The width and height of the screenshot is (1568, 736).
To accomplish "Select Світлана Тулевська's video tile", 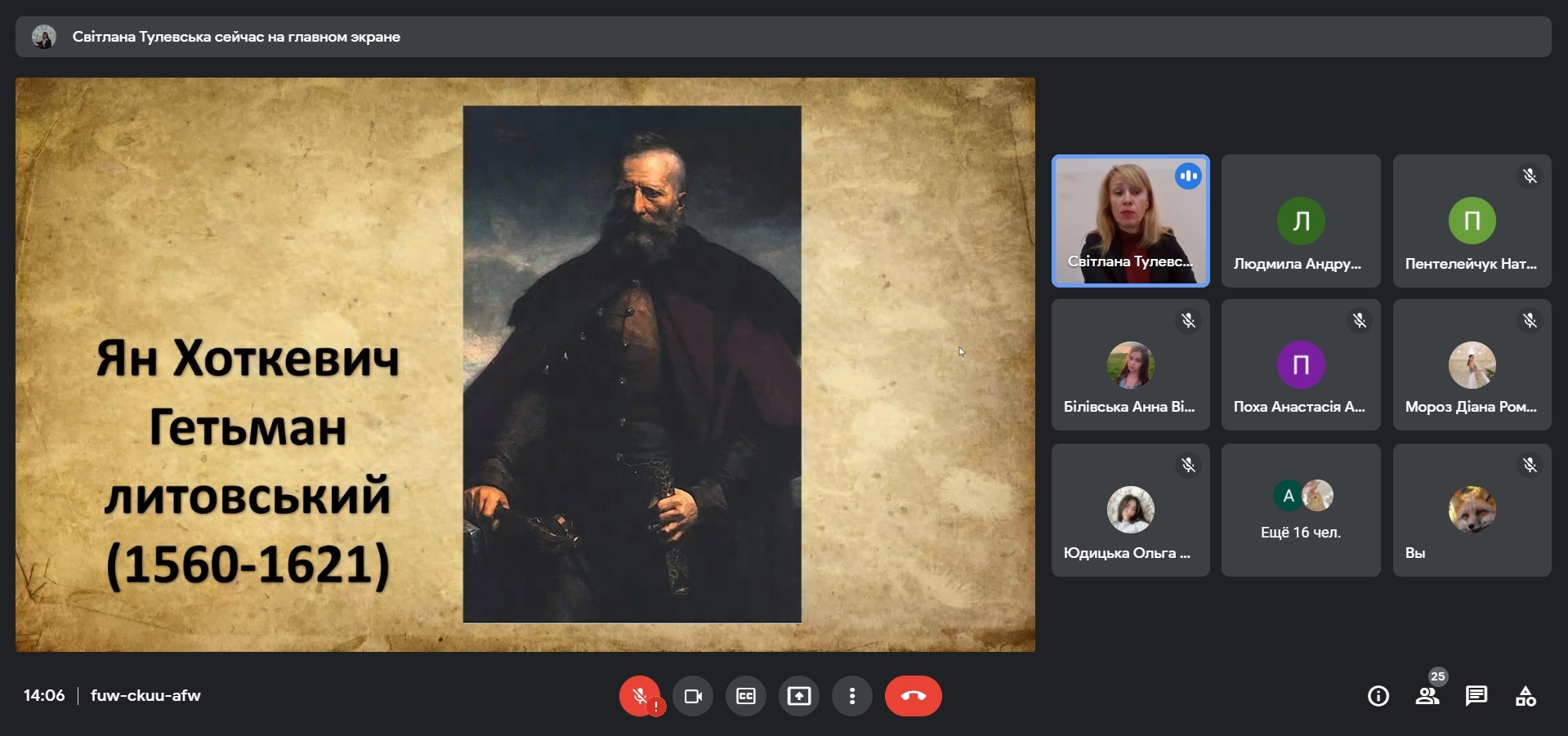I will coord(1130,221).
